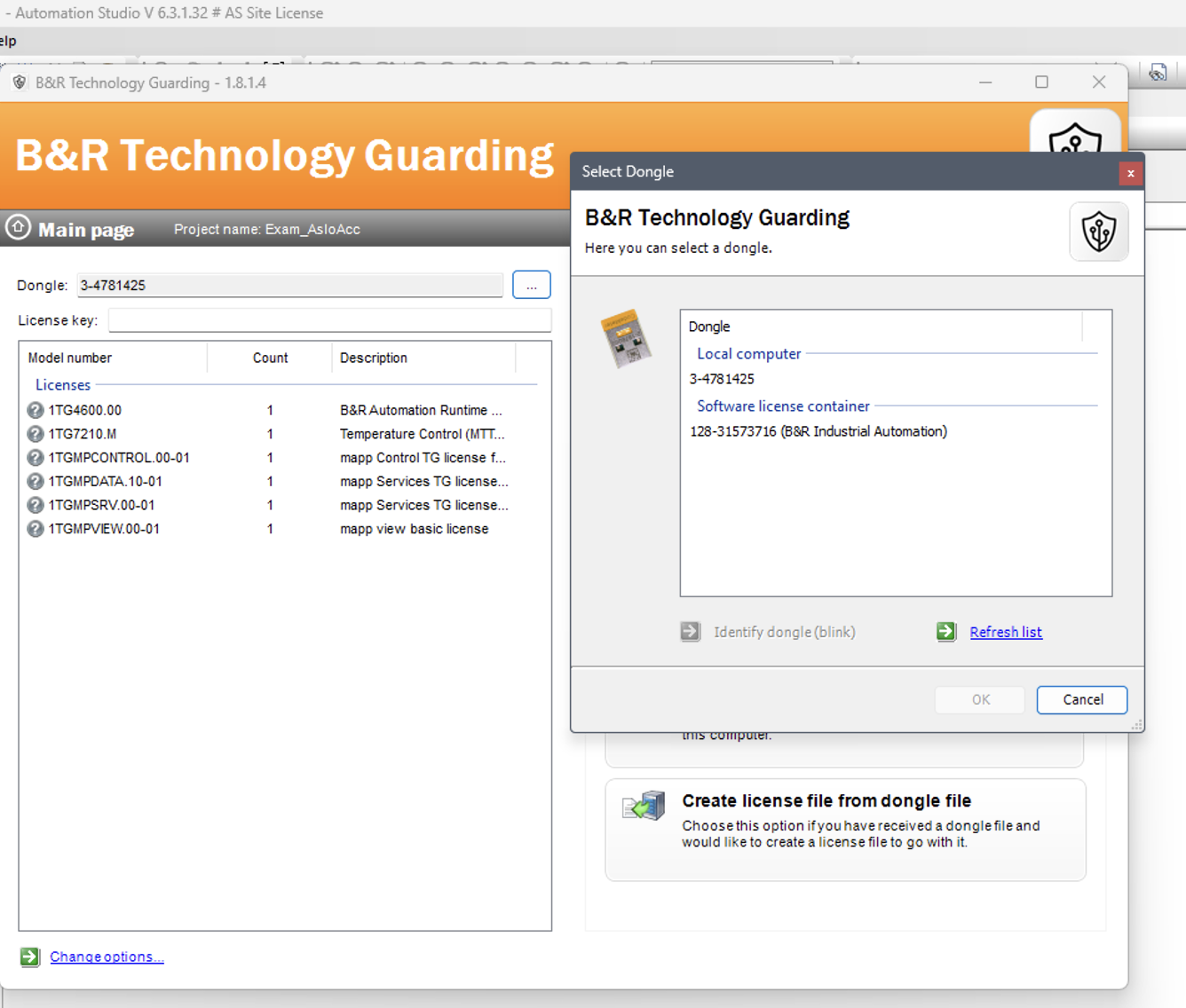Click the status icon beside 1TGMPVIEW.00-01
This screenshot has width=1186, height=1008.
coord(36,529)
